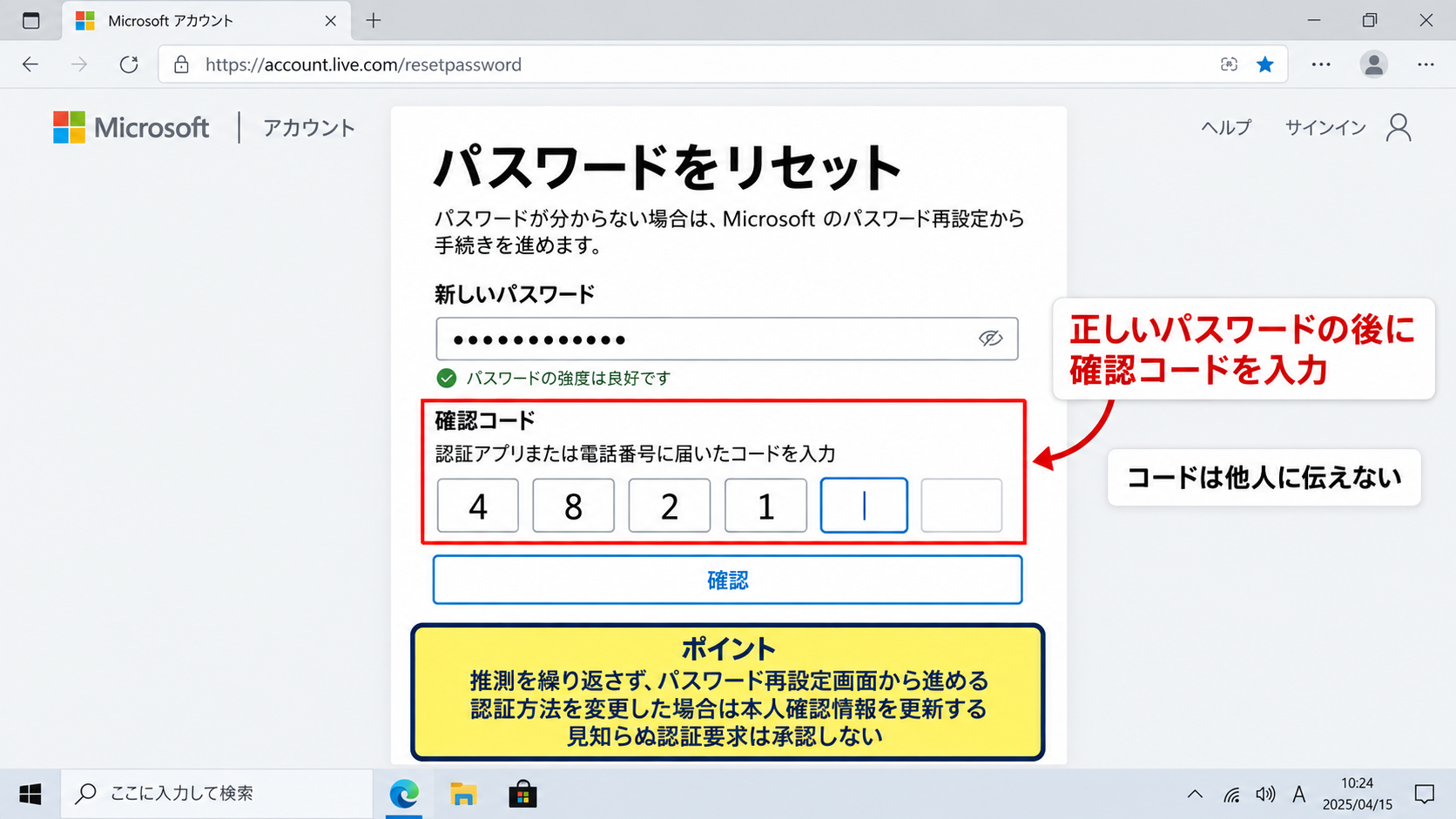Toggle password visibility eye icon
This screenshot has width=1456, height=819.
[990, 339]
